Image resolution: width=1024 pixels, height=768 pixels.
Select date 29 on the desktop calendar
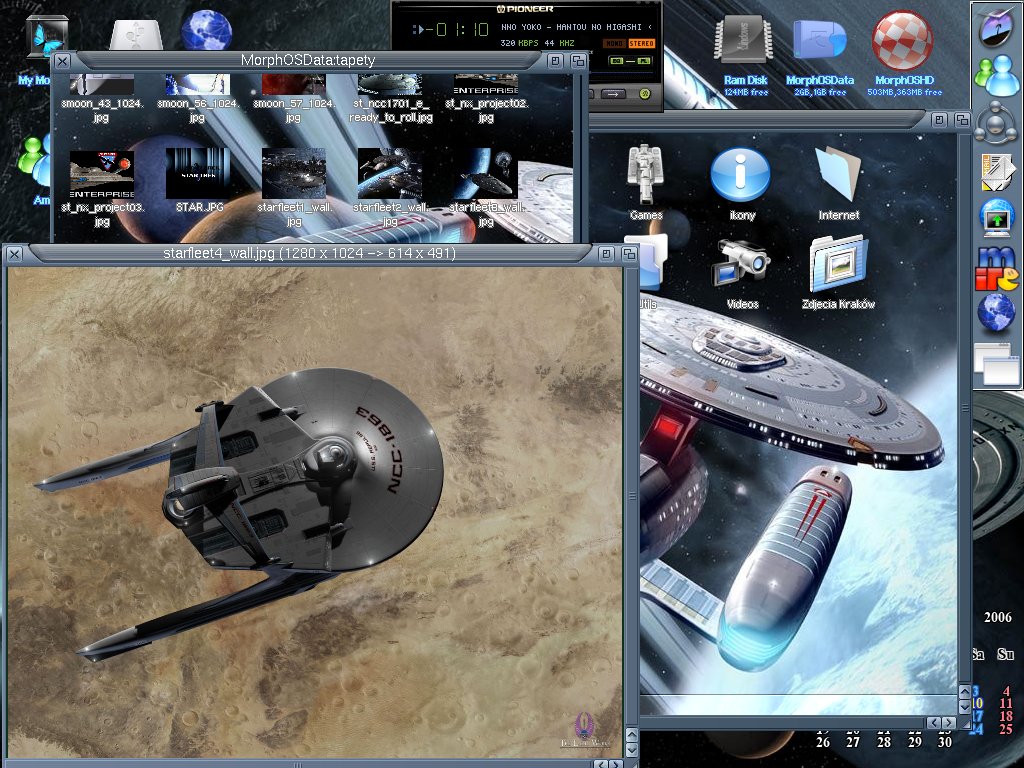click(914, 742)
